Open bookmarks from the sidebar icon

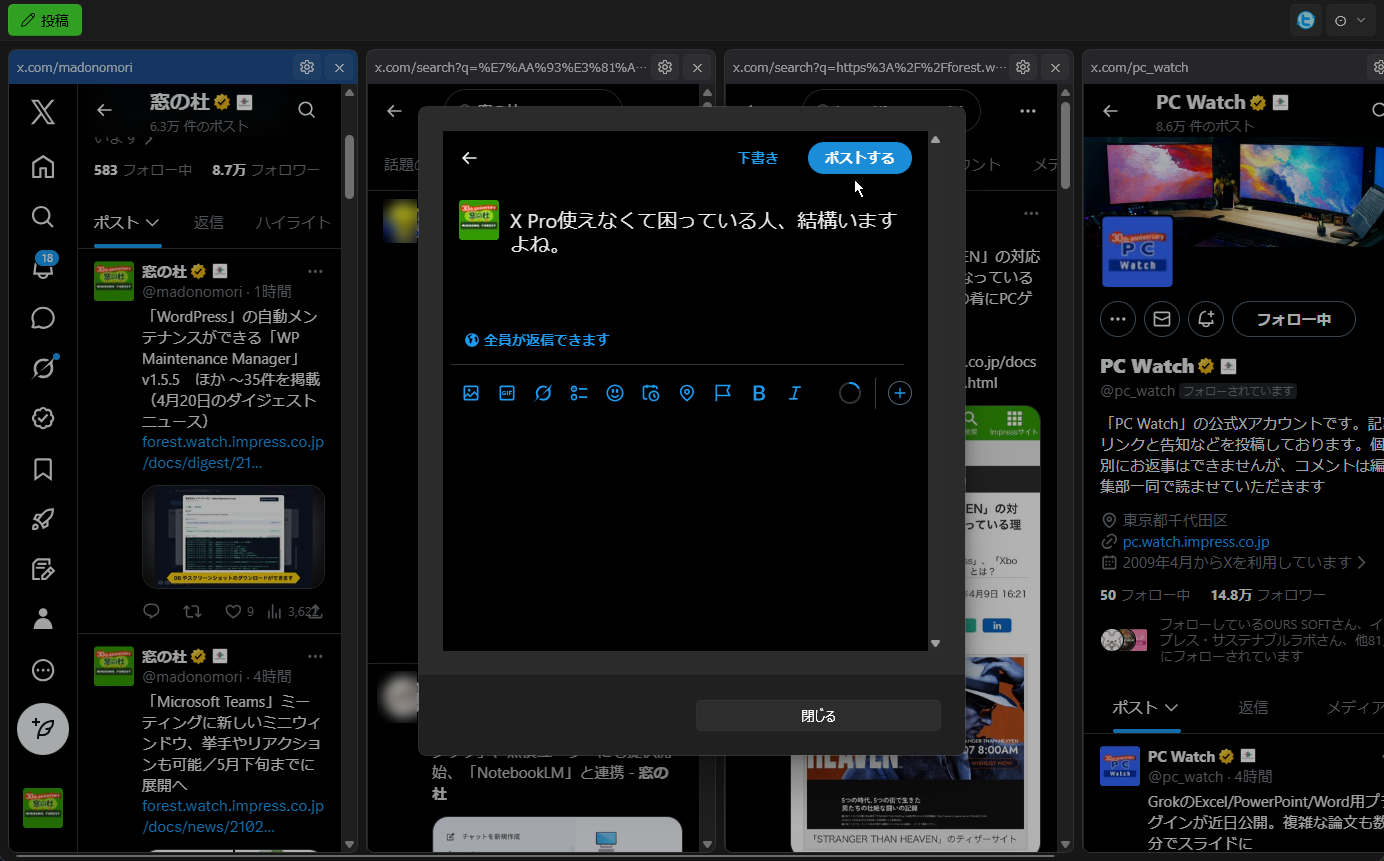pos(42,469)
